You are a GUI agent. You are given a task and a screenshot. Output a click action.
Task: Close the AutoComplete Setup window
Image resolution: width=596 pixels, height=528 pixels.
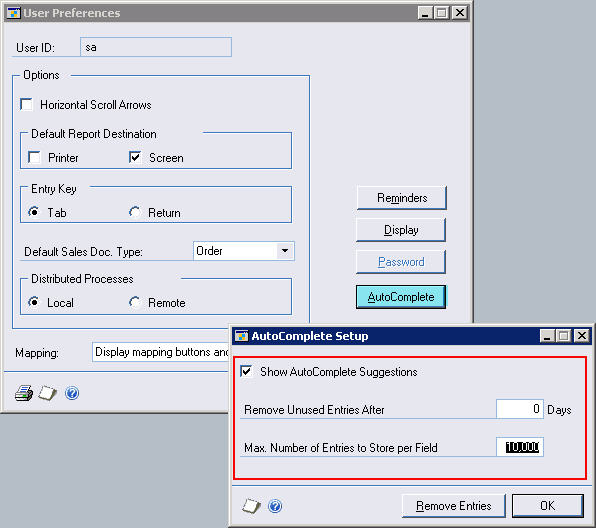(x=582, y=336)
